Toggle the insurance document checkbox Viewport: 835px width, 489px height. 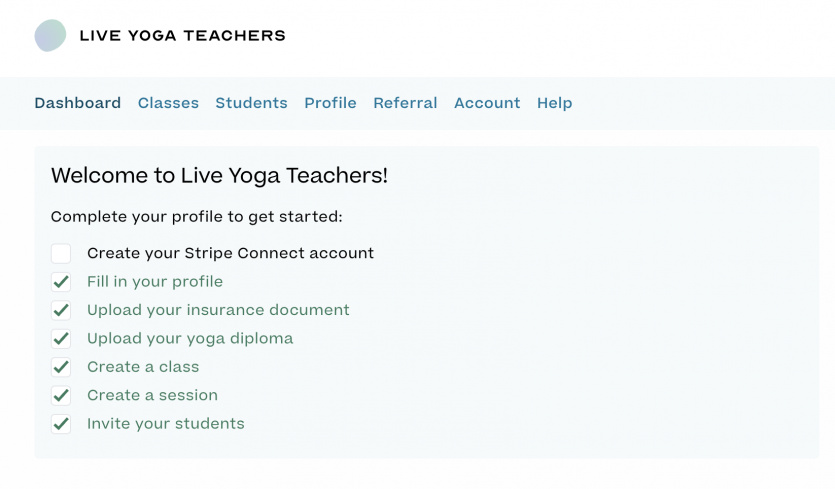61,310
